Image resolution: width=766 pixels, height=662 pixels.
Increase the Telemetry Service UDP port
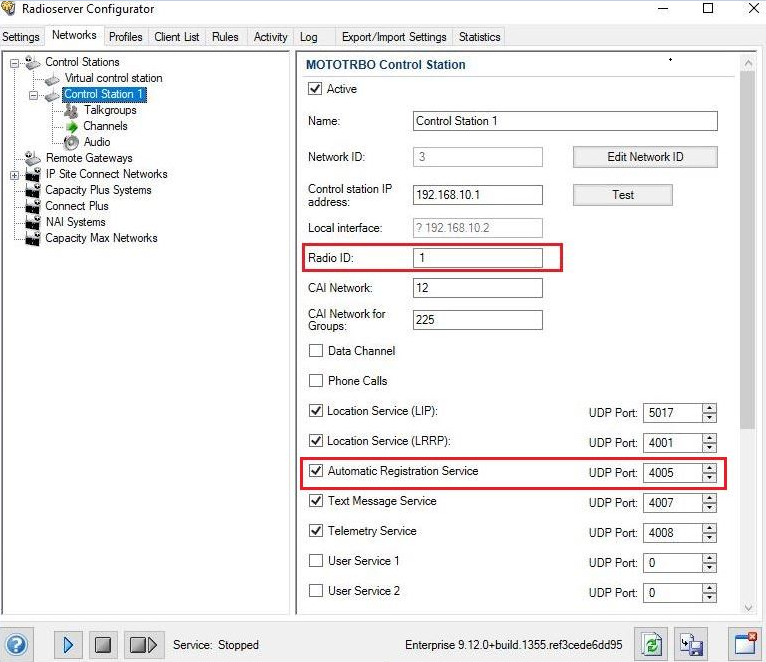[x=709, y=528]
